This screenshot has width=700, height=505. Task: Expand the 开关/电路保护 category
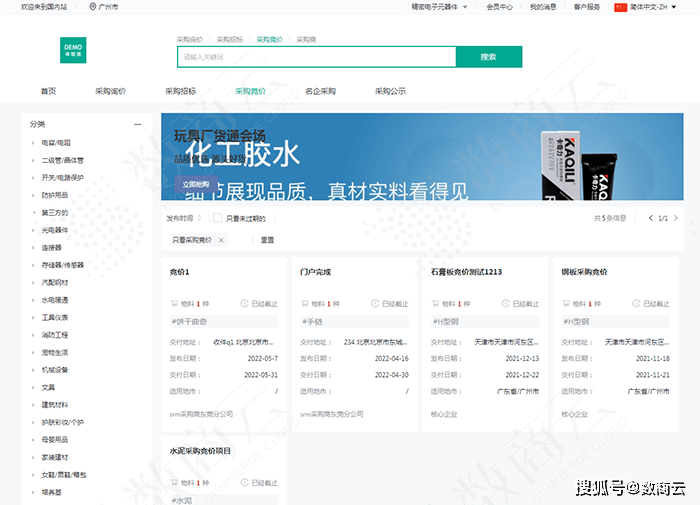pyautogui.click(x=33, y=178)
